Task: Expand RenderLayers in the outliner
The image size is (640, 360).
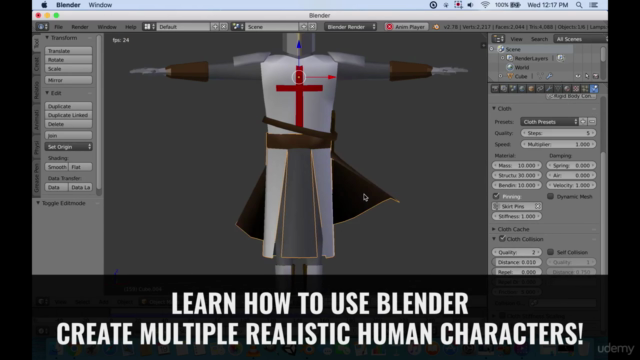Action: click(503, 58)
